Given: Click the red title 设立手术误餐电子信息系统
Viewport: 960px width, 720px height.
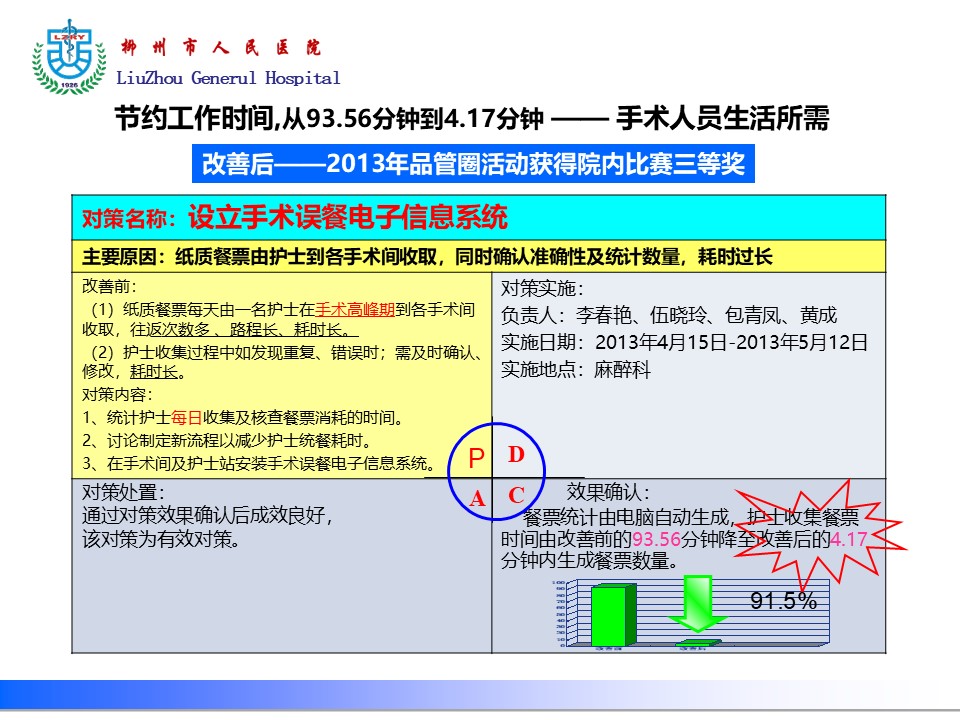Looking at the screenshot, I should [347, 217].
